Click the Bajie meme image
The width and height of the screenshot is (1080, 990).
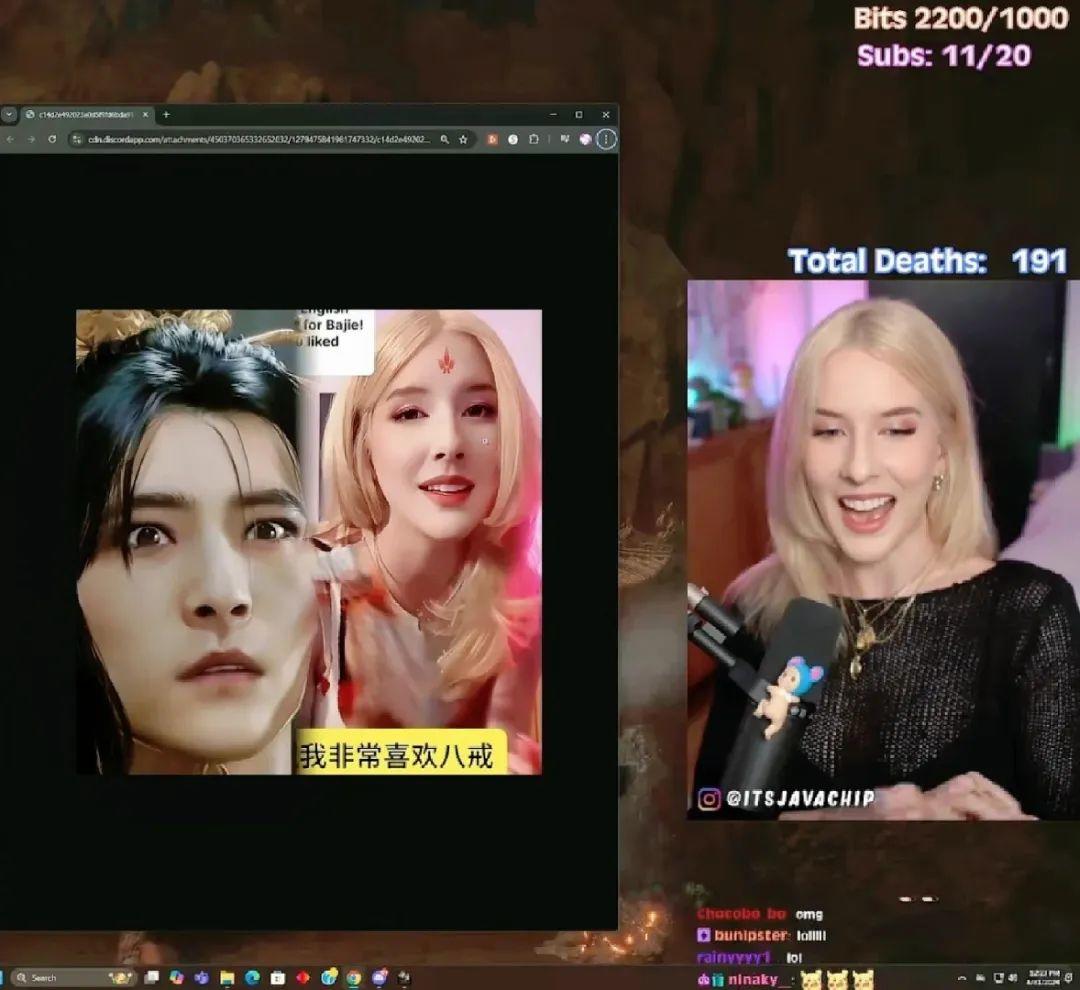coord(309,542)
